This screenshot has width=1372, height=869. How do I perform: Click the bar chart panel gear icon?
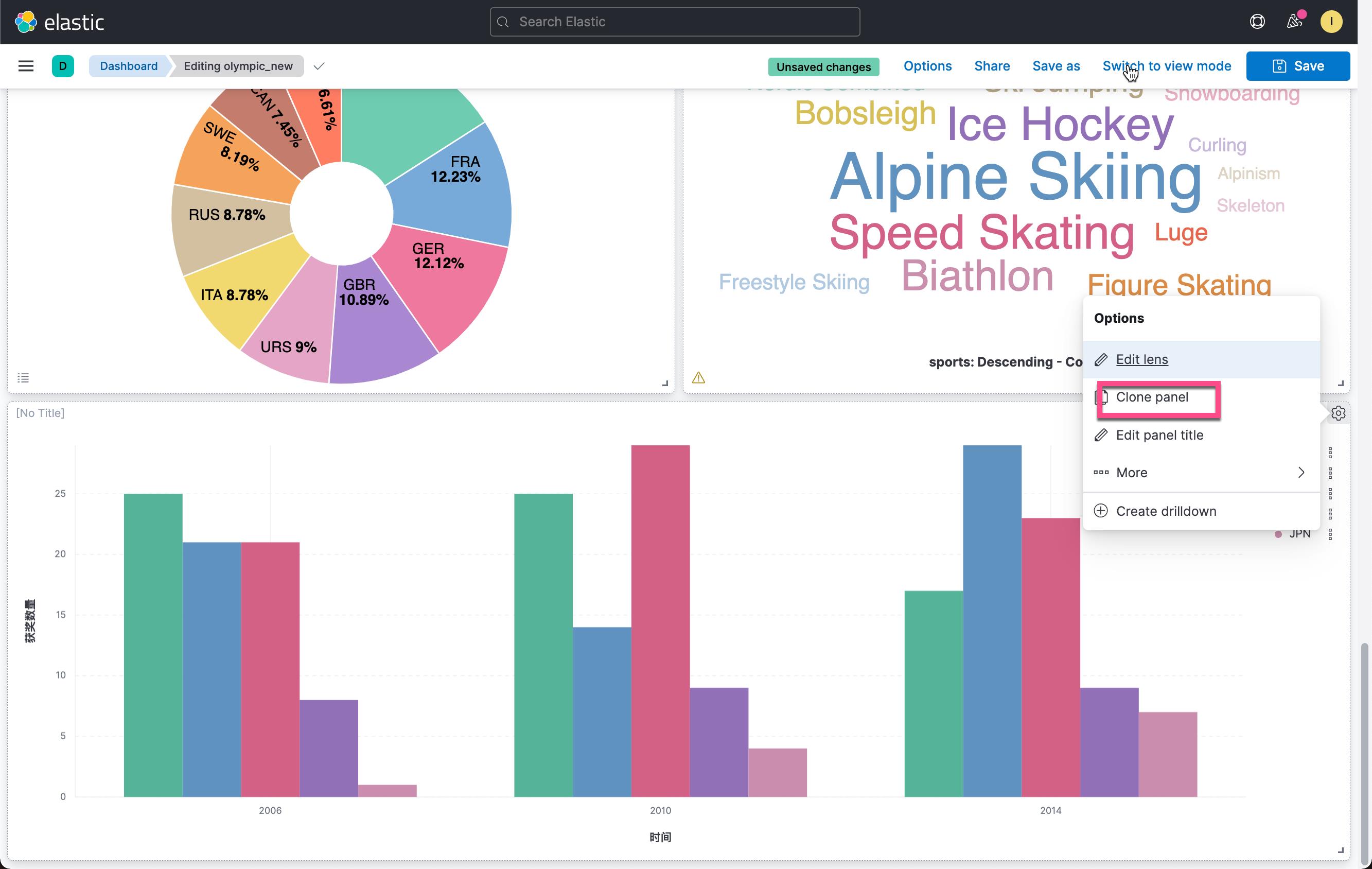[x=1338, y=413]
